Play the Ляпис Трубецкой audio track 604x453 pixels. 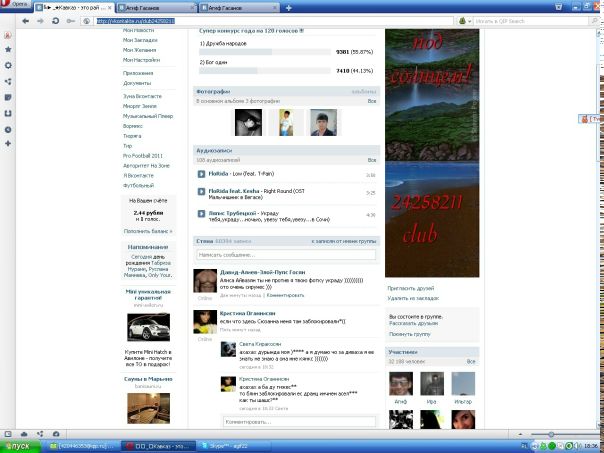click(201, 214)
